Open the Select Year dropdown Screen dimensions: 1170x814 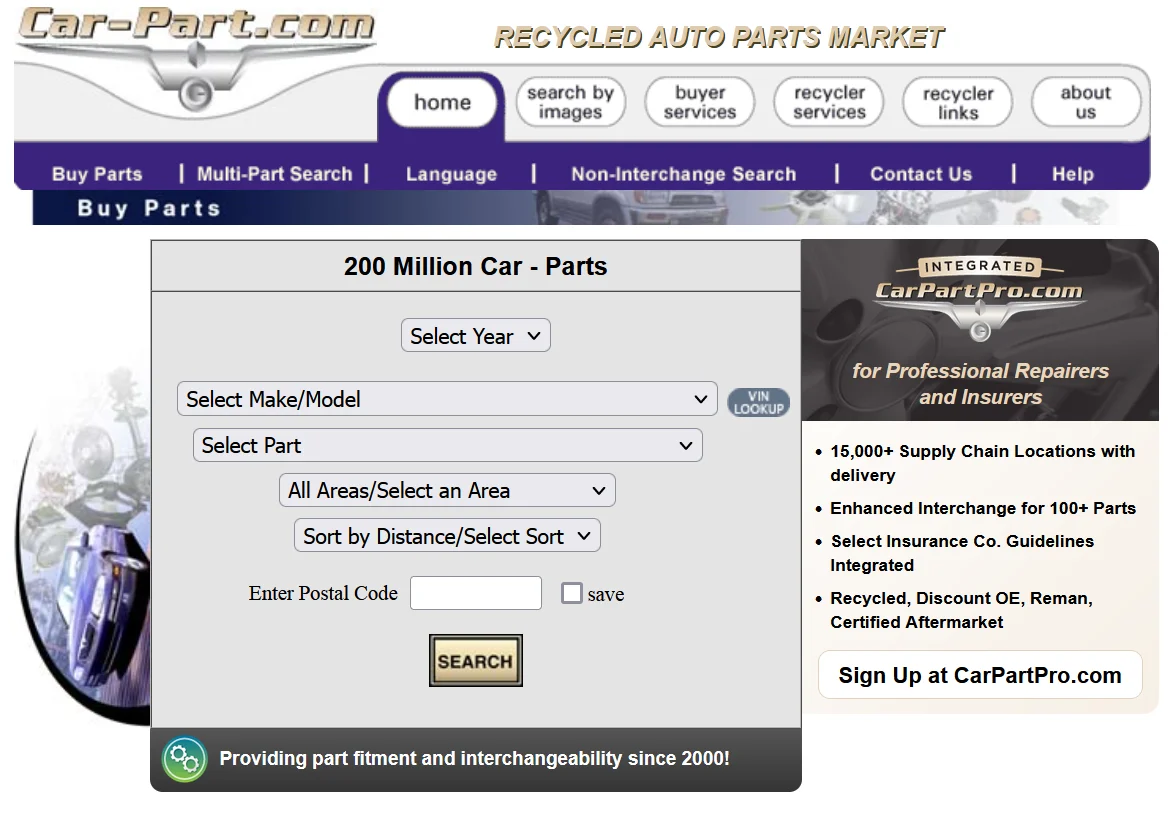click(x=475, y=336)
